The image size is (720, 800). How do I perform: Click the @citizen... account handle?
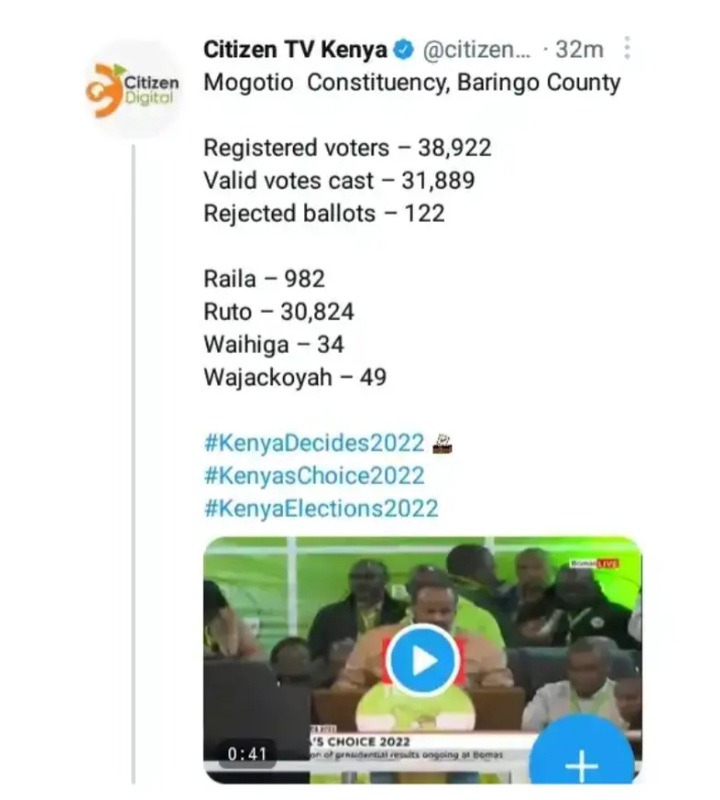pyautogui.click(x=477, y=50)
